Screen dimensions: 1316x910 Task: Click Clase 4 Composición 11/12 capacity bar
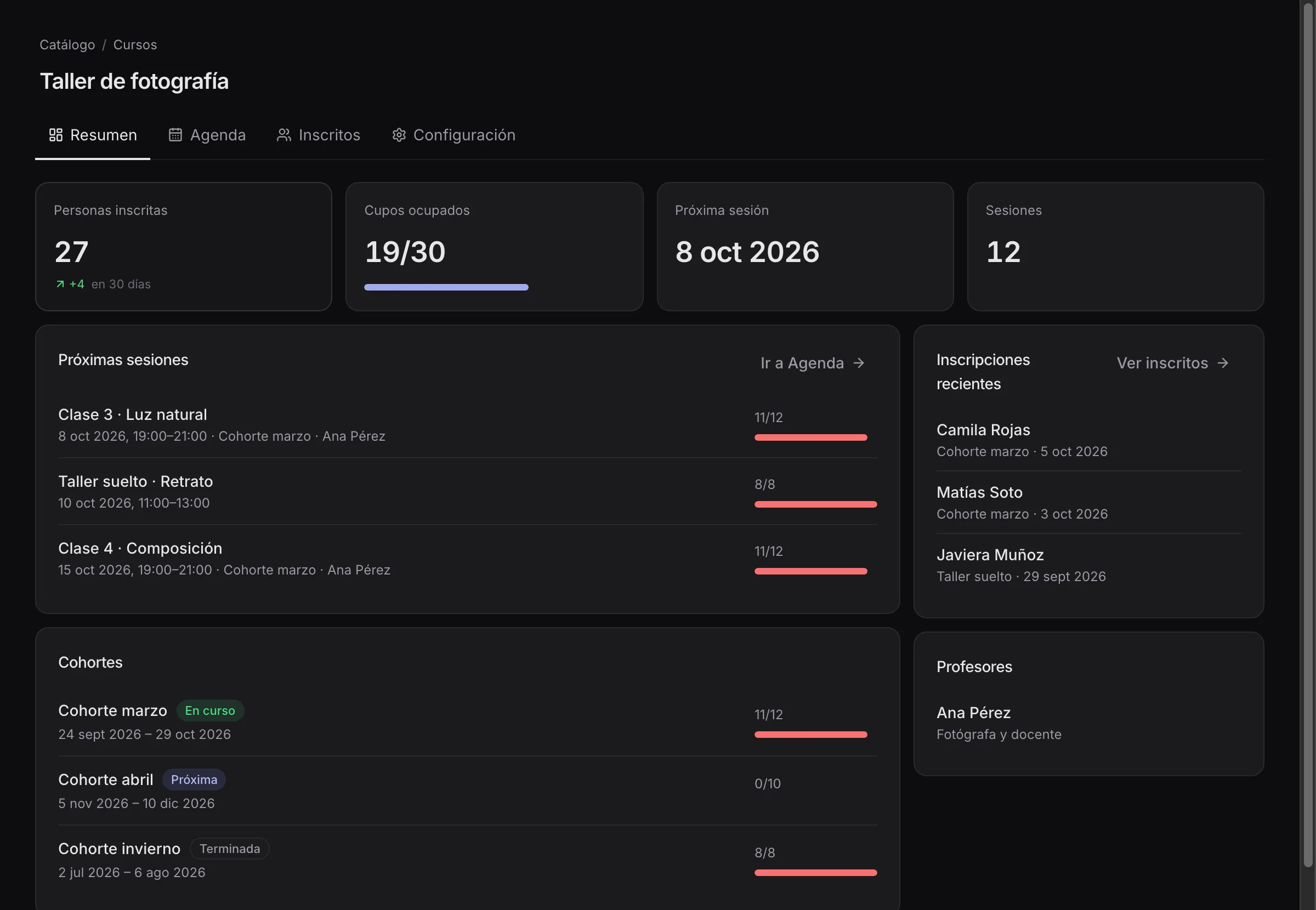coord(811,571)
